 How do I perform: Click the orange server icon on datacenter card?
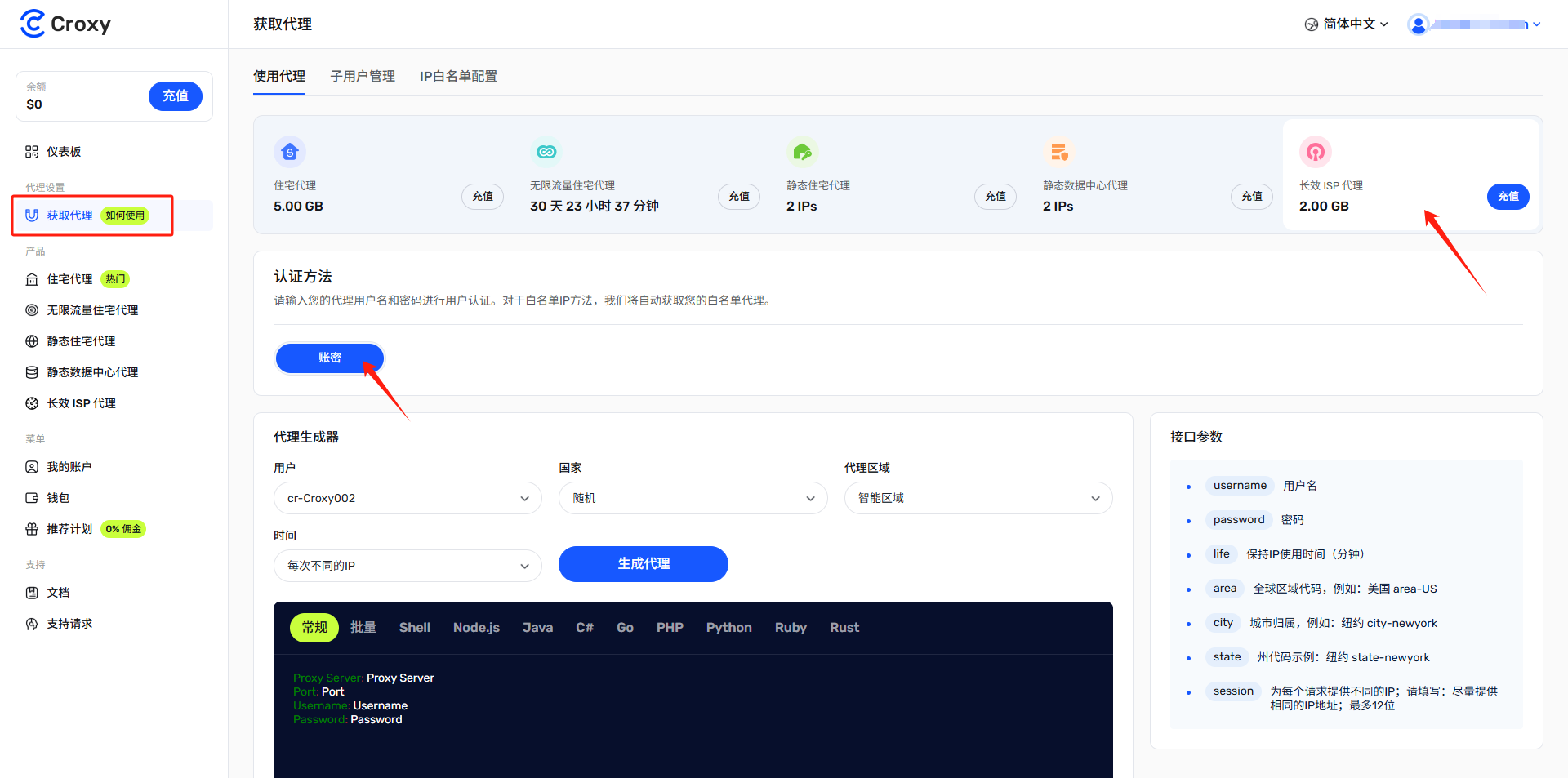(x=1059, y=152)
